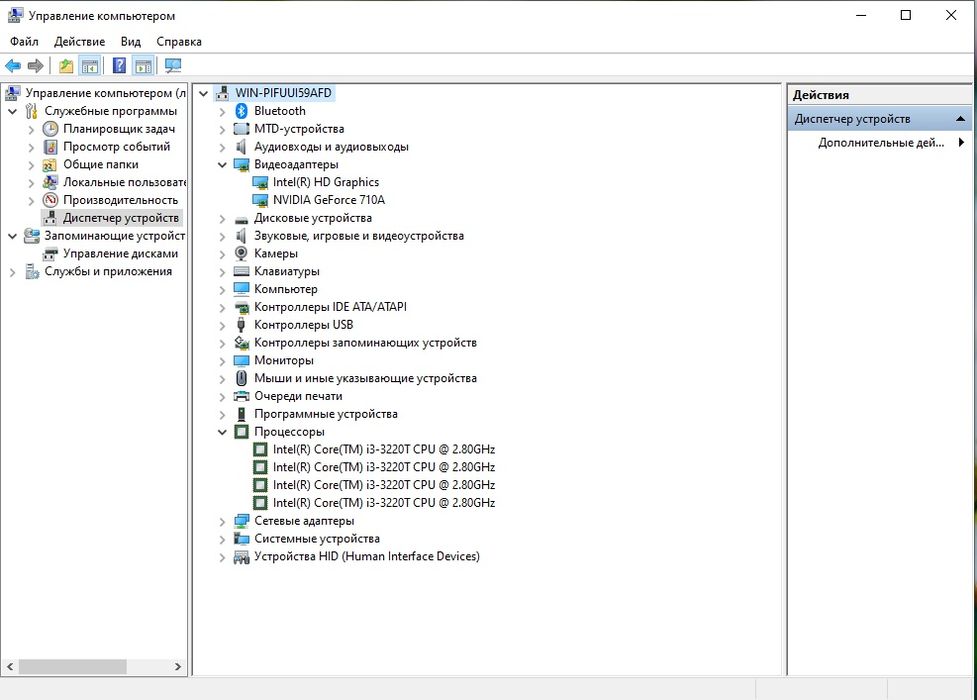Collapse the Видеоадаптеры category
977x700 pixels.
coord(222,165)
